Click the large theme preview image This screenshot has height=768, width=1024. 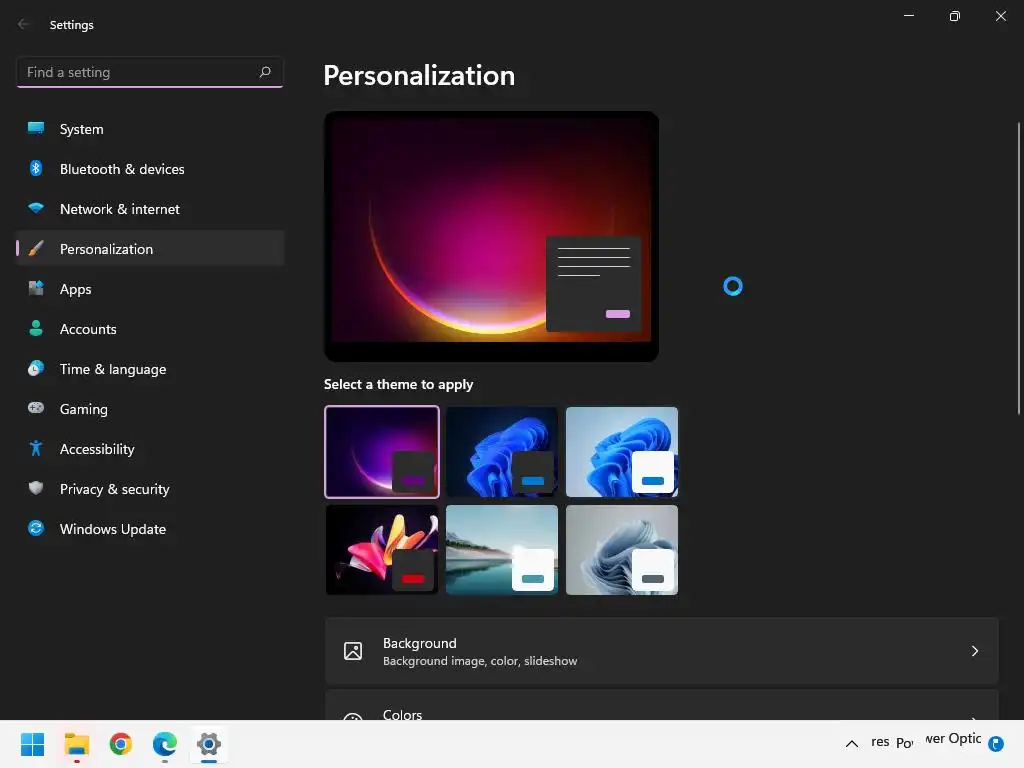491,236
